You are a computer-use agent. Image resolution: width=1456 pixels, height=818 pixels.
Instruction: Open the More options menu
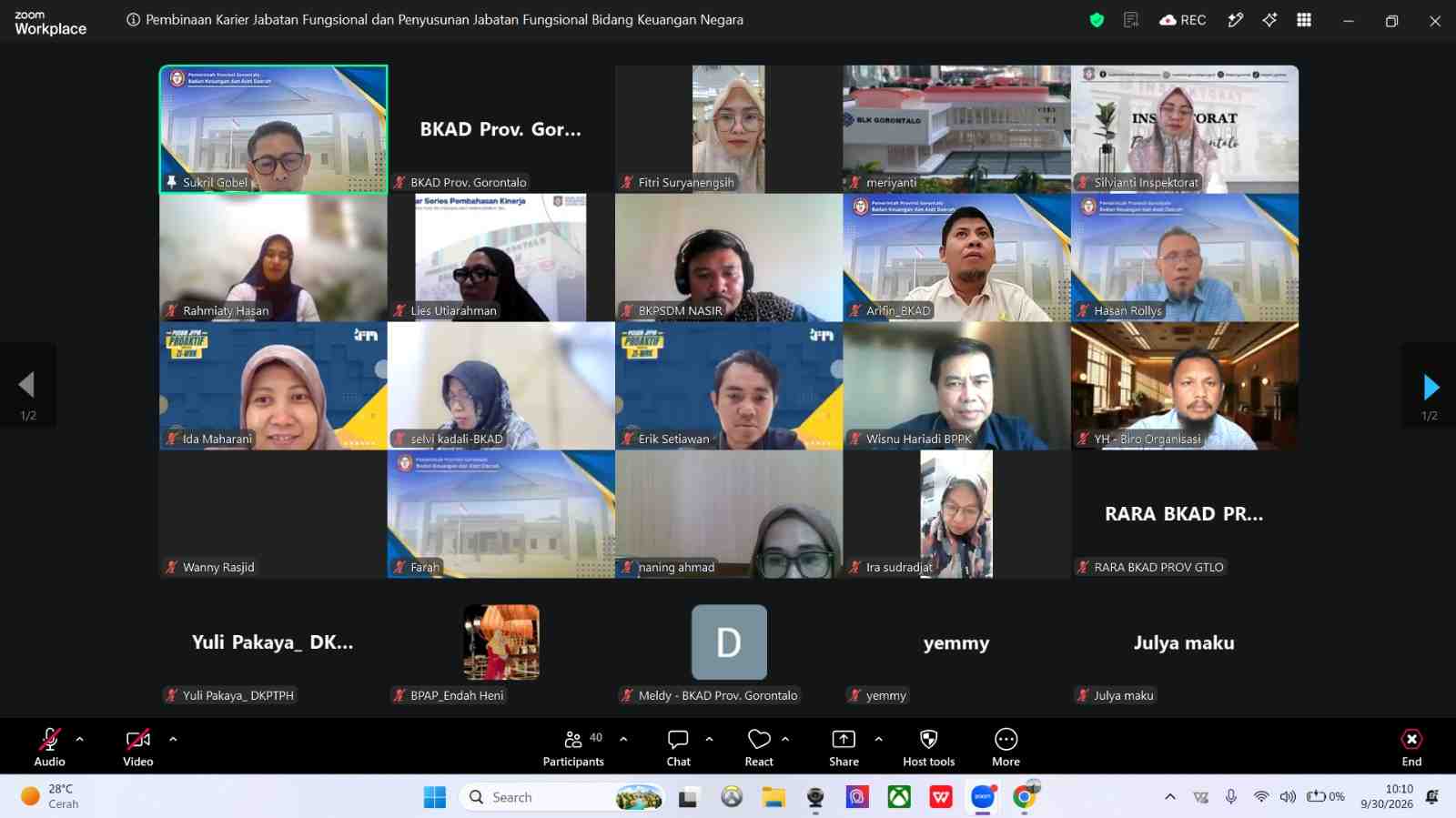(1006, 747)
